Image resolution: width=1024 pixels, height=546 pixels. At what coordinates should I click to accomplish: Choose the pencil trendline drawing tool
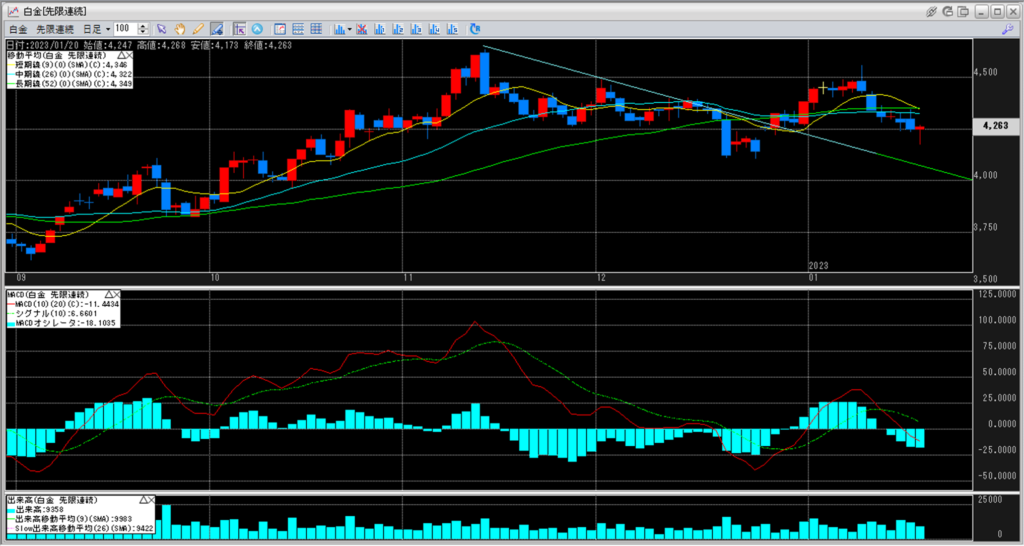pos(198,29)
